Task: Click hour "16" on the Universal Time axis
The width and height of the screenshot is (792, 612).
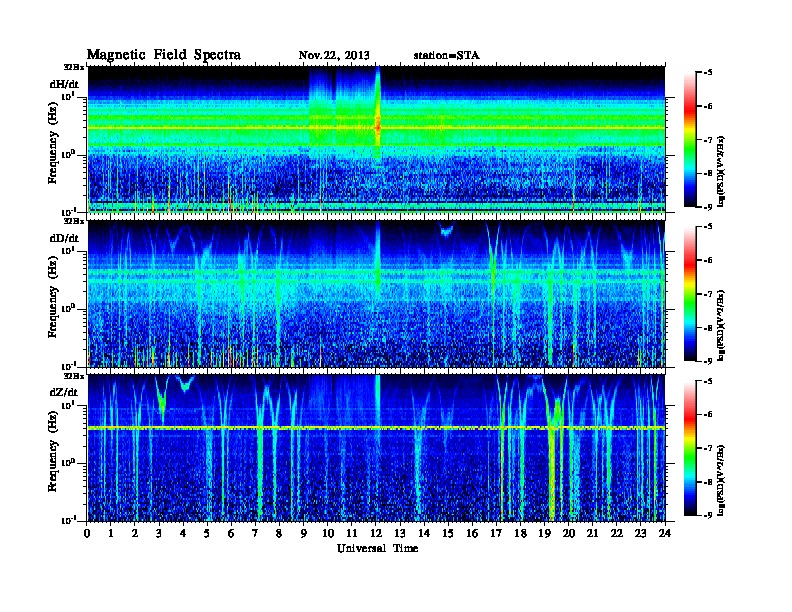Action: [x=472, y=534]
